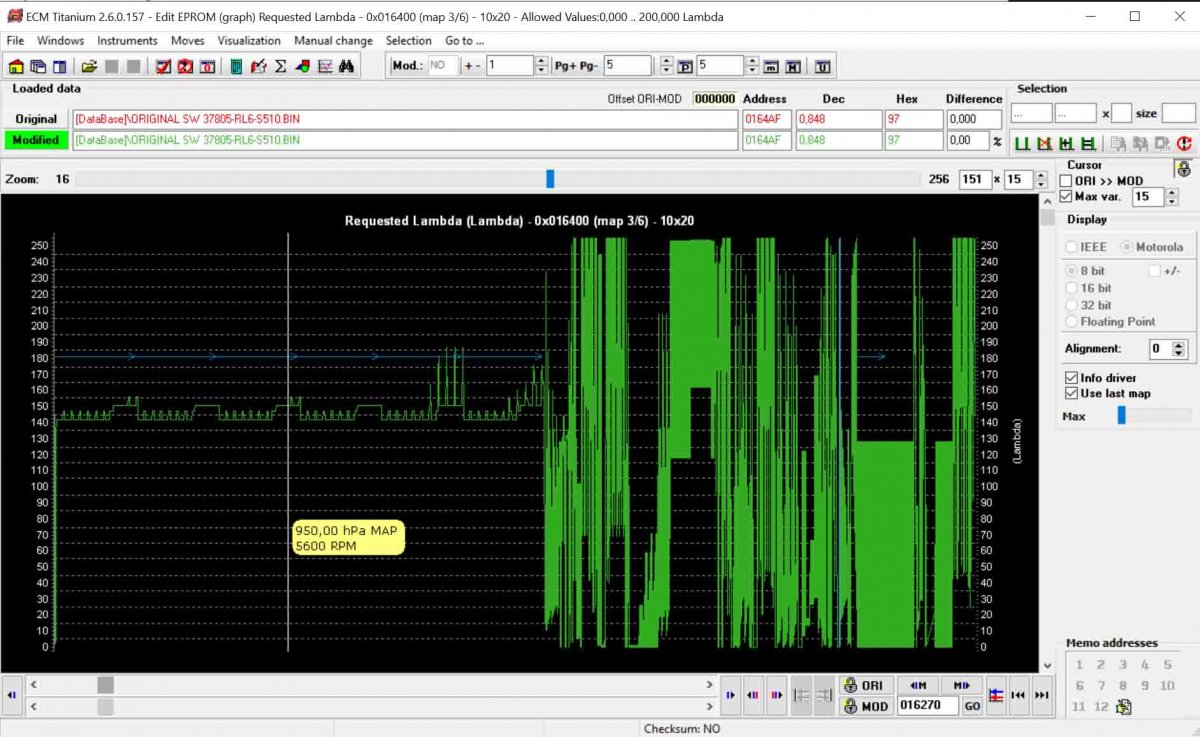1200x737 pixels.
Task: Increase the +- value spinner
Action: [541, 62]
